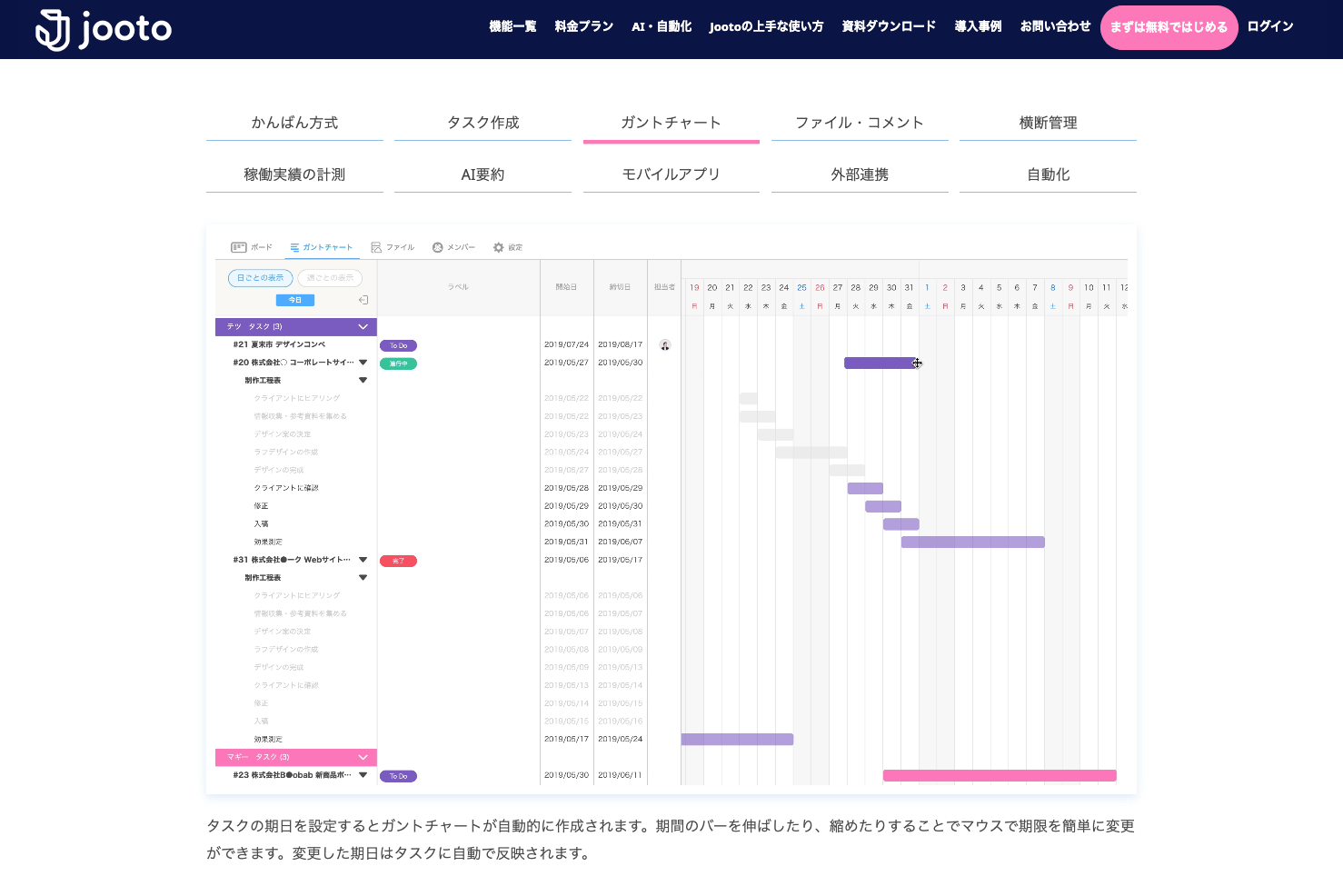The width and height of the screenshot is (1343, 896).
Task: Open the board view icon (ボード)
Action: pyautogui.click(x=239, y=247)
